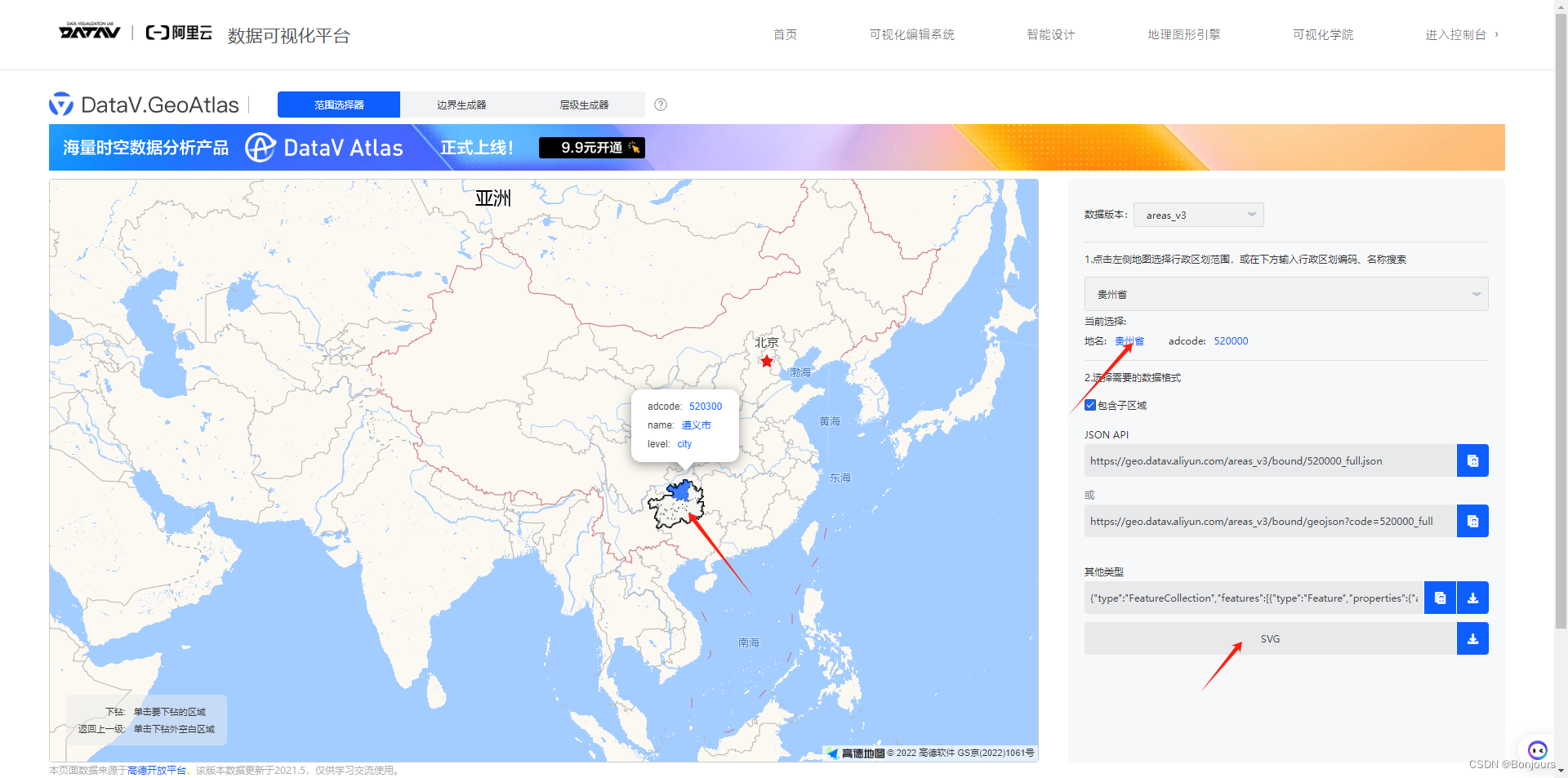Open the 首页 menu item
The height and width of the screenshot is (778, 1568).
[x=785, y=34]
